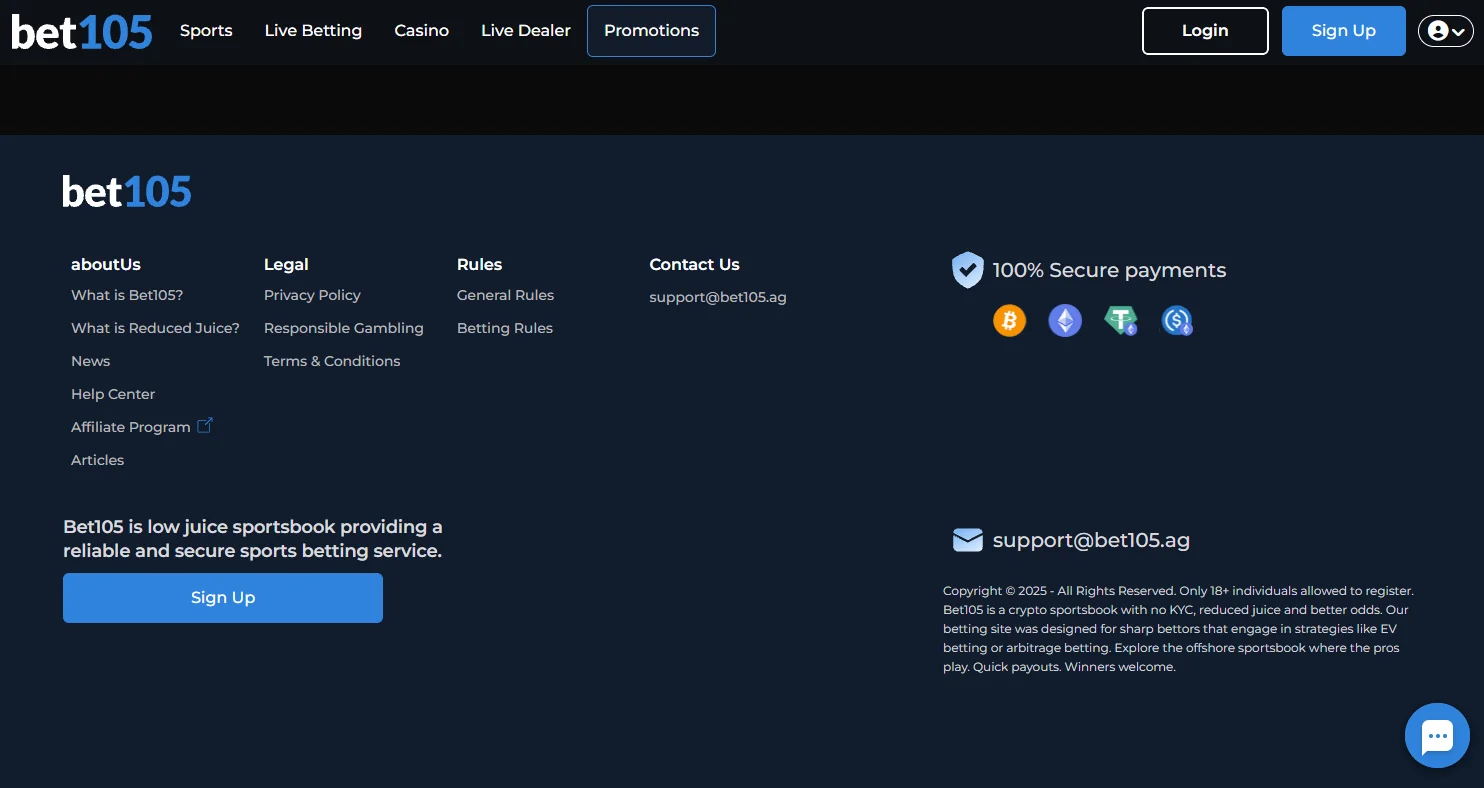The image size is (1484, 788).
Task: Click the Contact Us heading
Action: [x=694, y=264]
